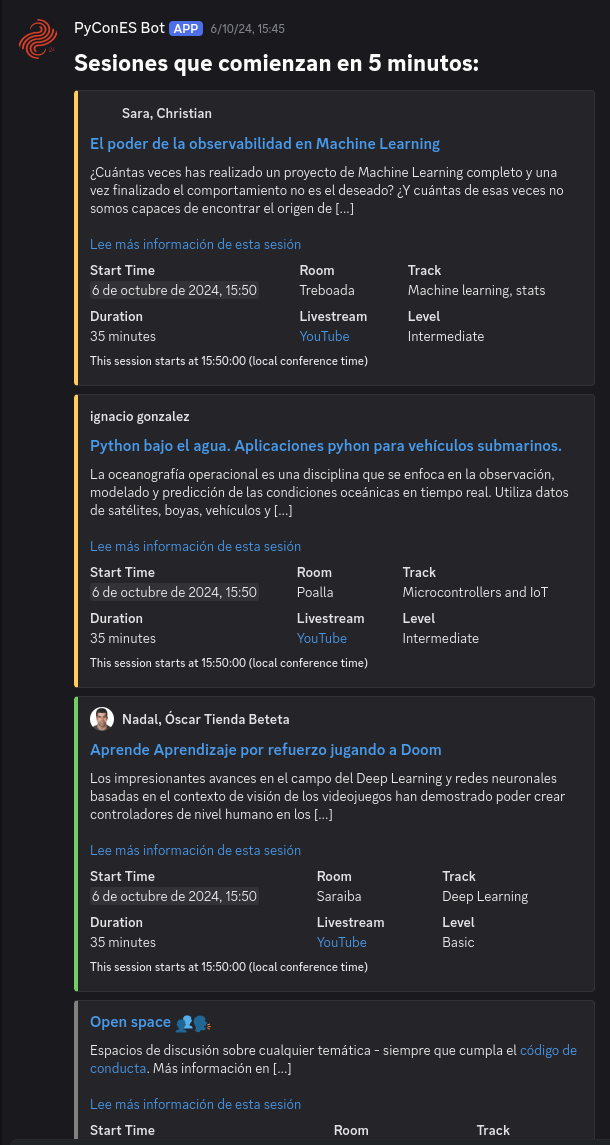Open the YouTube livestream for the Treboada room session
The image size is (610, 1145).
pos(324,336)
